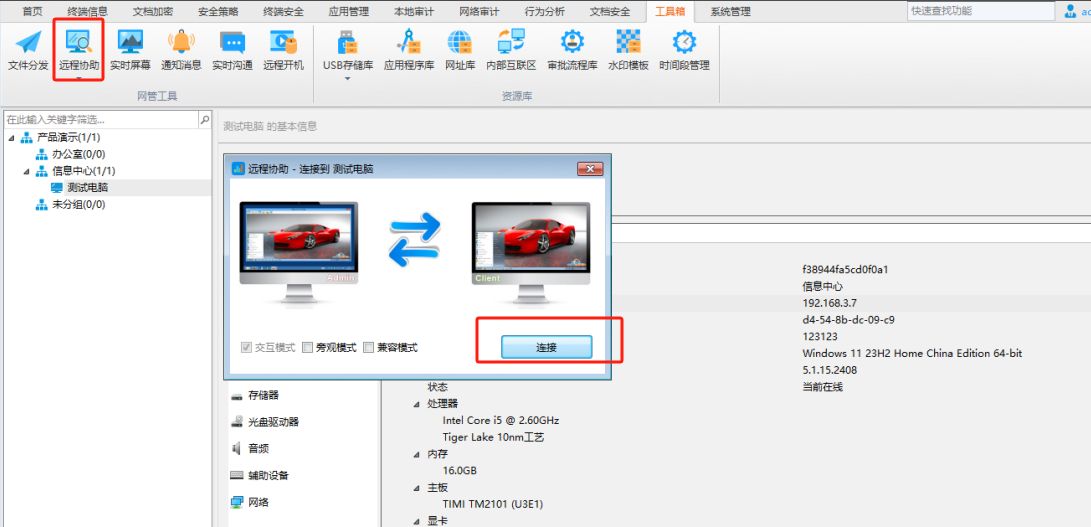Screen dimensions: 1091x527
Task: Switch to the 首页 tab
Action: coord(33,11)
